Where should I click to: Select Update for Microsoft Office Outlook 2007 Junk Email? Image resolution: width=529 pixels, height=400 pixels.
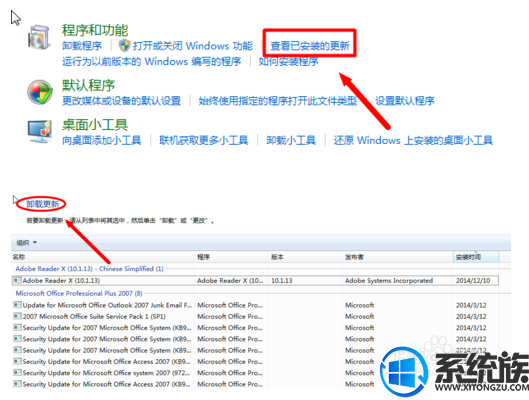tap(255, 305)
